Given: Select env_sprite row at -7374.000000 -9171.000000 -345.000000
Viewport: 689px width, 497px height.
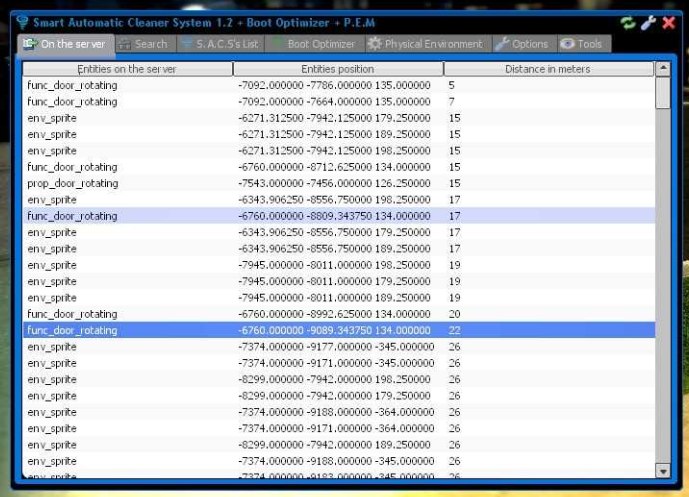Looking at the screenshot, I should [x=338, y=363].
